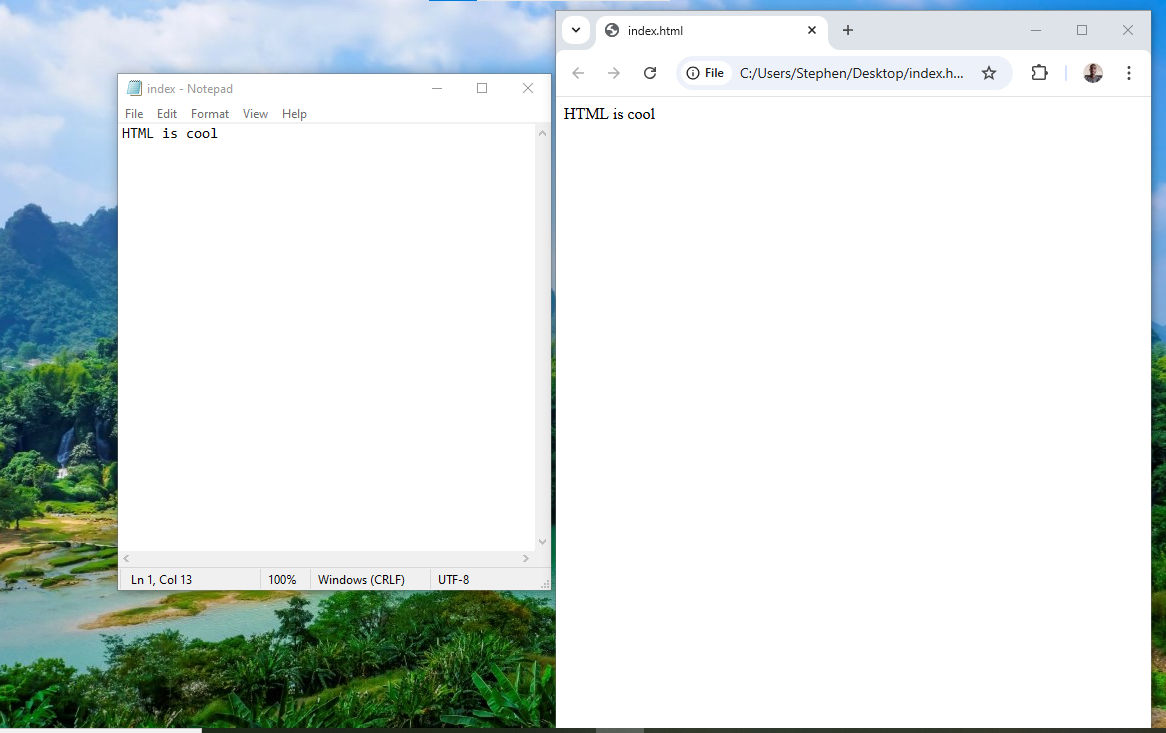Close the Chrome window
The width and height of the screenshot is (1166, 733).
(x=1128, y=30)
